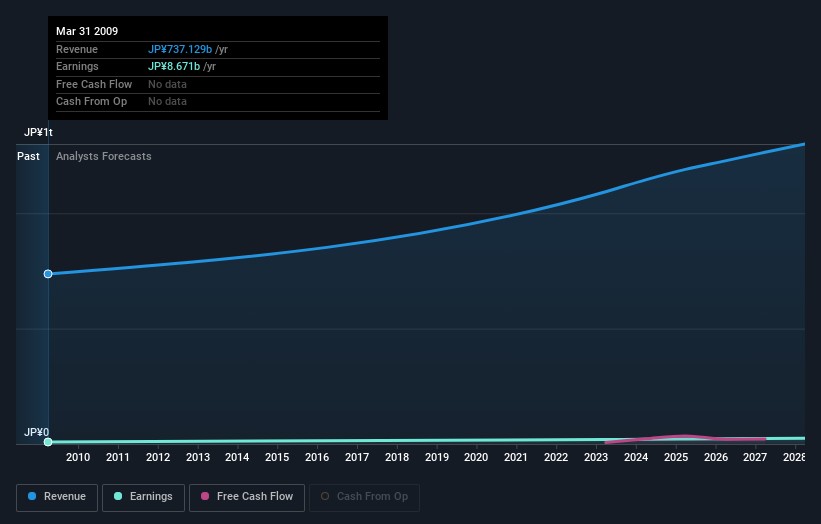Image resolution: width=821 pixels, height=524 pixels.
Task: Click the 2010 year on the x-axis
Action: click(78, 457)
